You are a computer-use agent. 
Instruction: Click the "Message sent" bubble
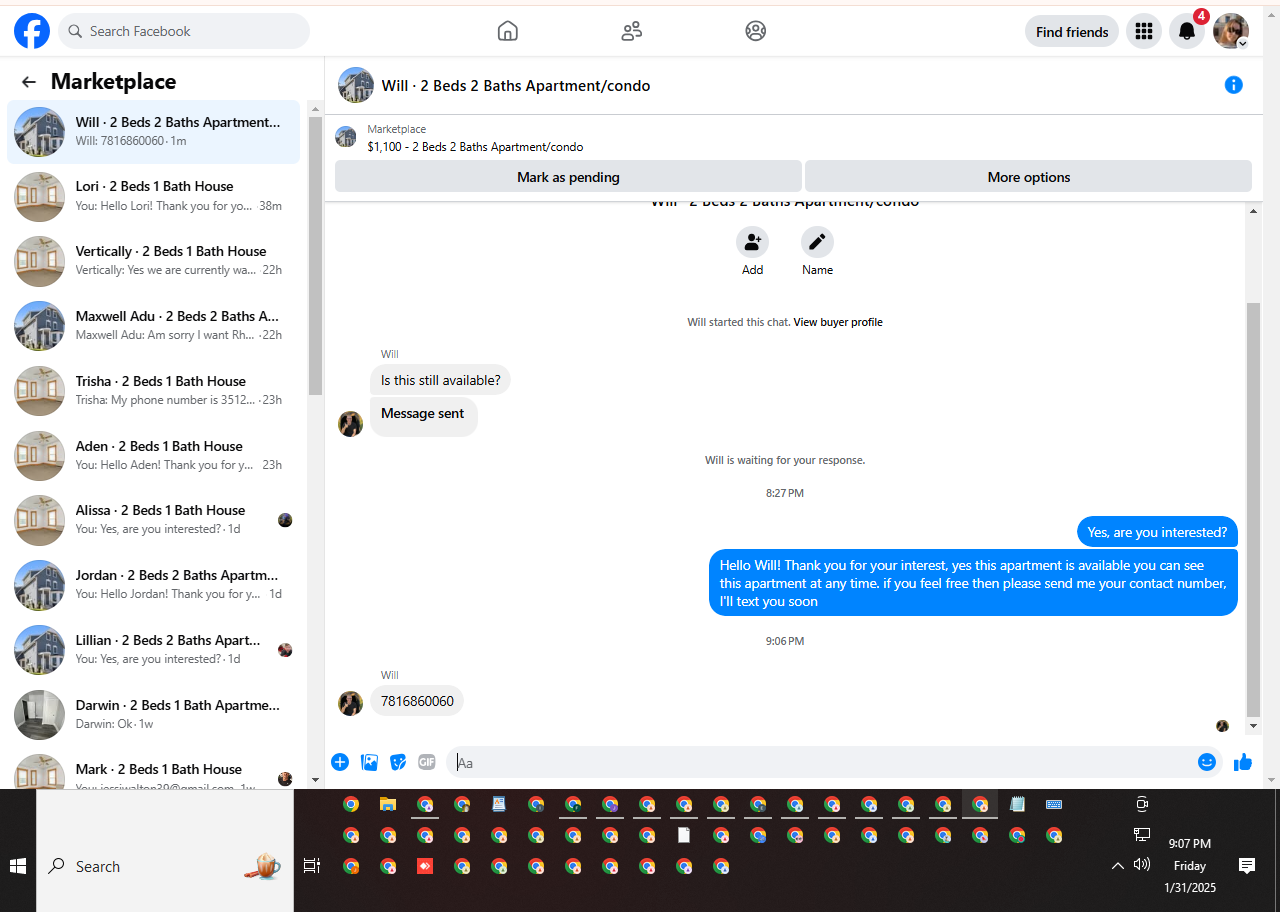[x=423, y=416]
